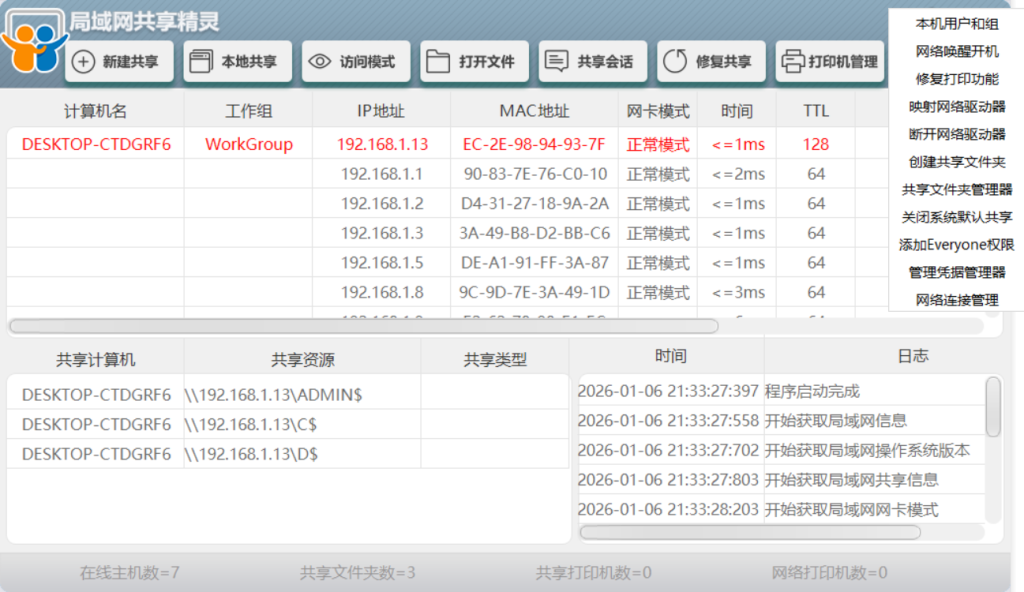Click the MAC地址 column header

pos(534,111)
